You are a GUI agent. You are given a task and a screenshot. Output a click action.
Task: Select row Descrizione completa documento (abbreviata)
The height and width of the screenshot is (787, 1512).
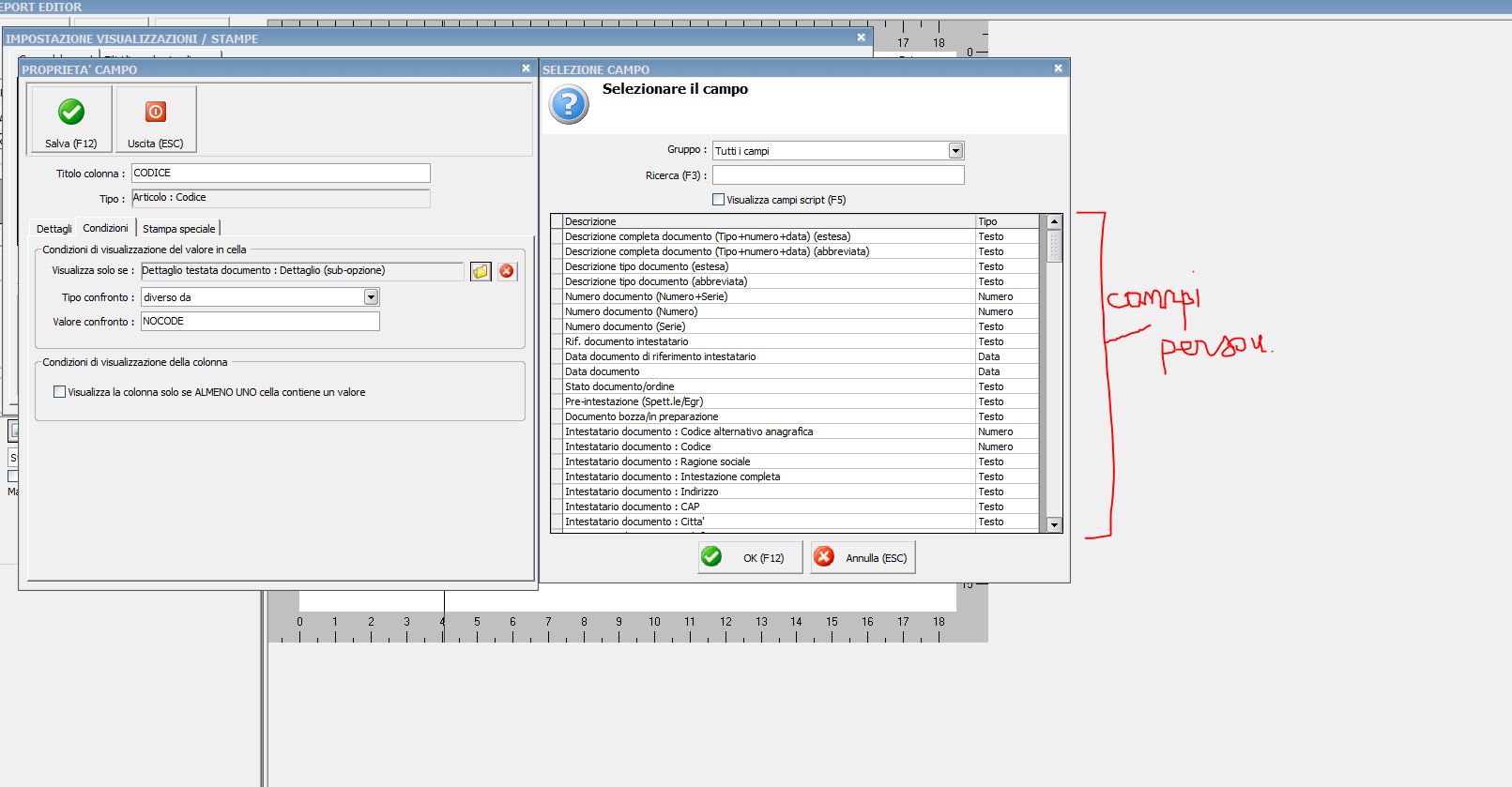click(796, 251)
